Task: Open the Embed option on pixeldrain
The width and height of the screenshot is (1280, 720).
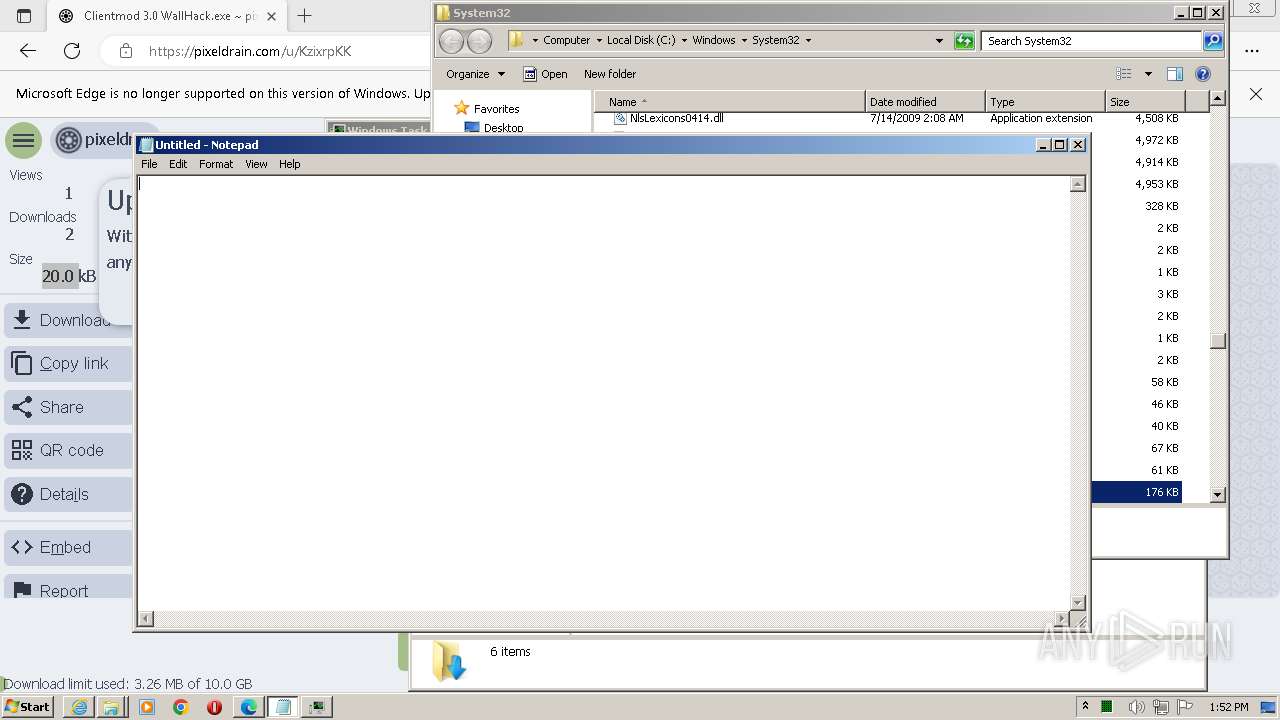Action: click(x=68, y=547)
